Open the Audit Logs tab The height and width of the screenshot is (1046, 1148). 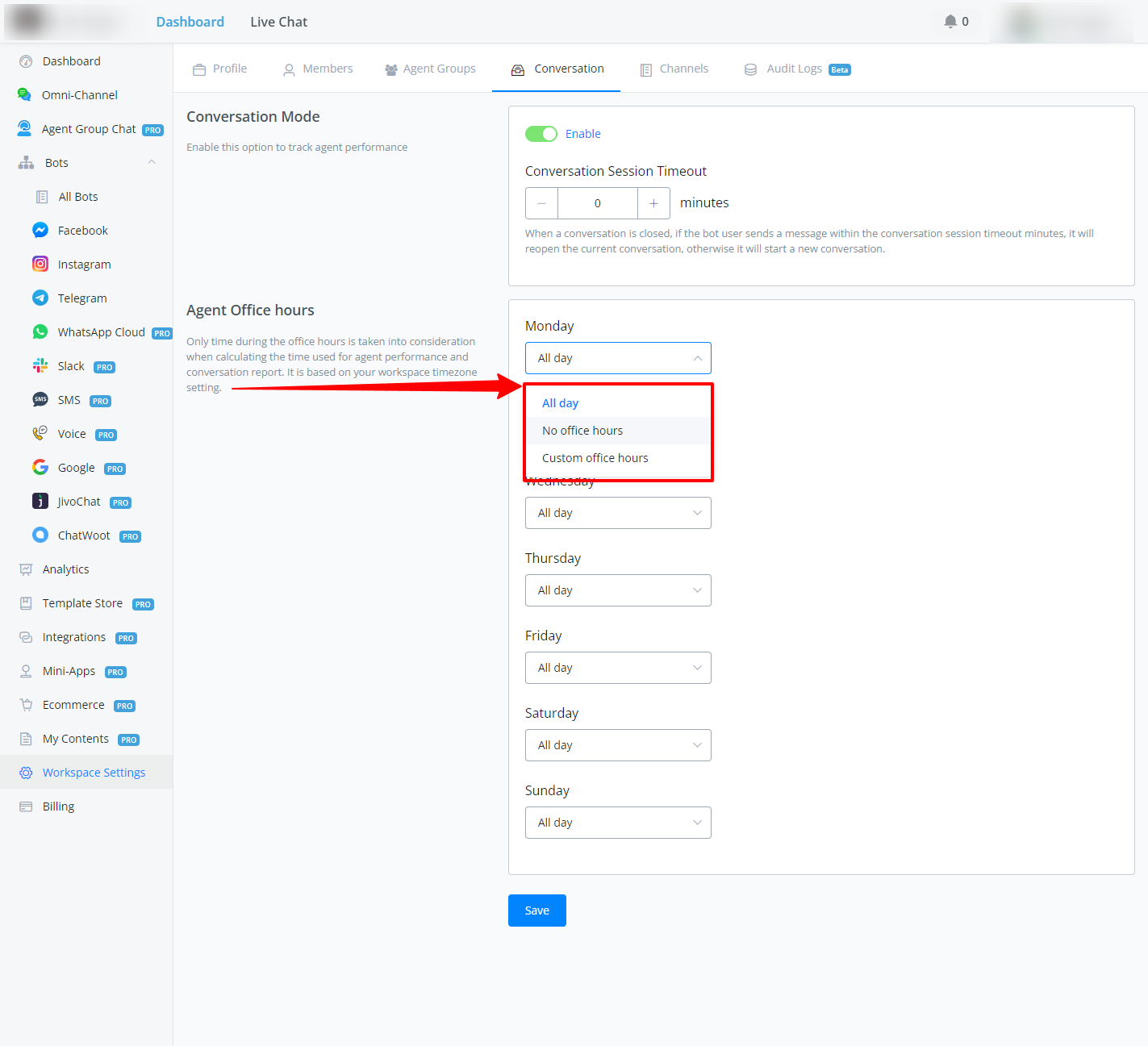797,69
